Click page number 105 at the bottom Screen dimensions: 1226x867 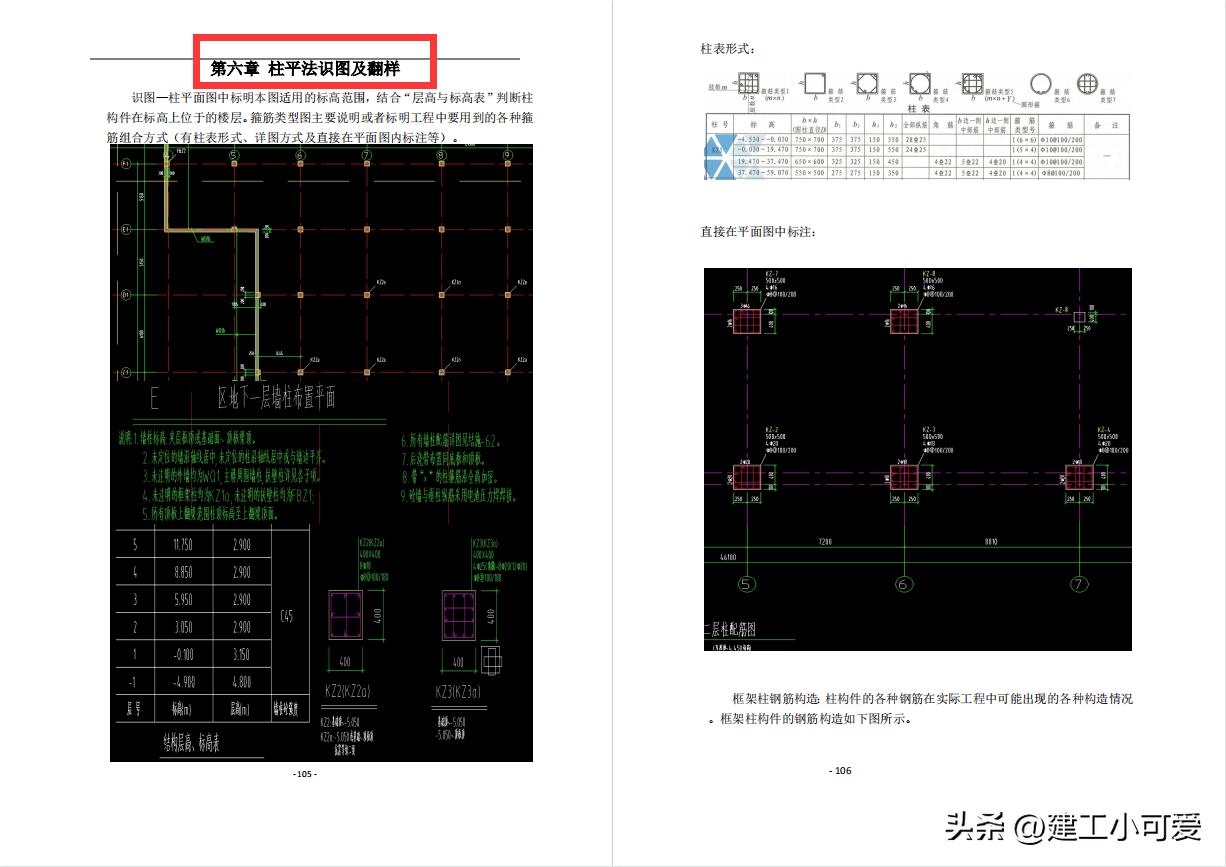304,774
